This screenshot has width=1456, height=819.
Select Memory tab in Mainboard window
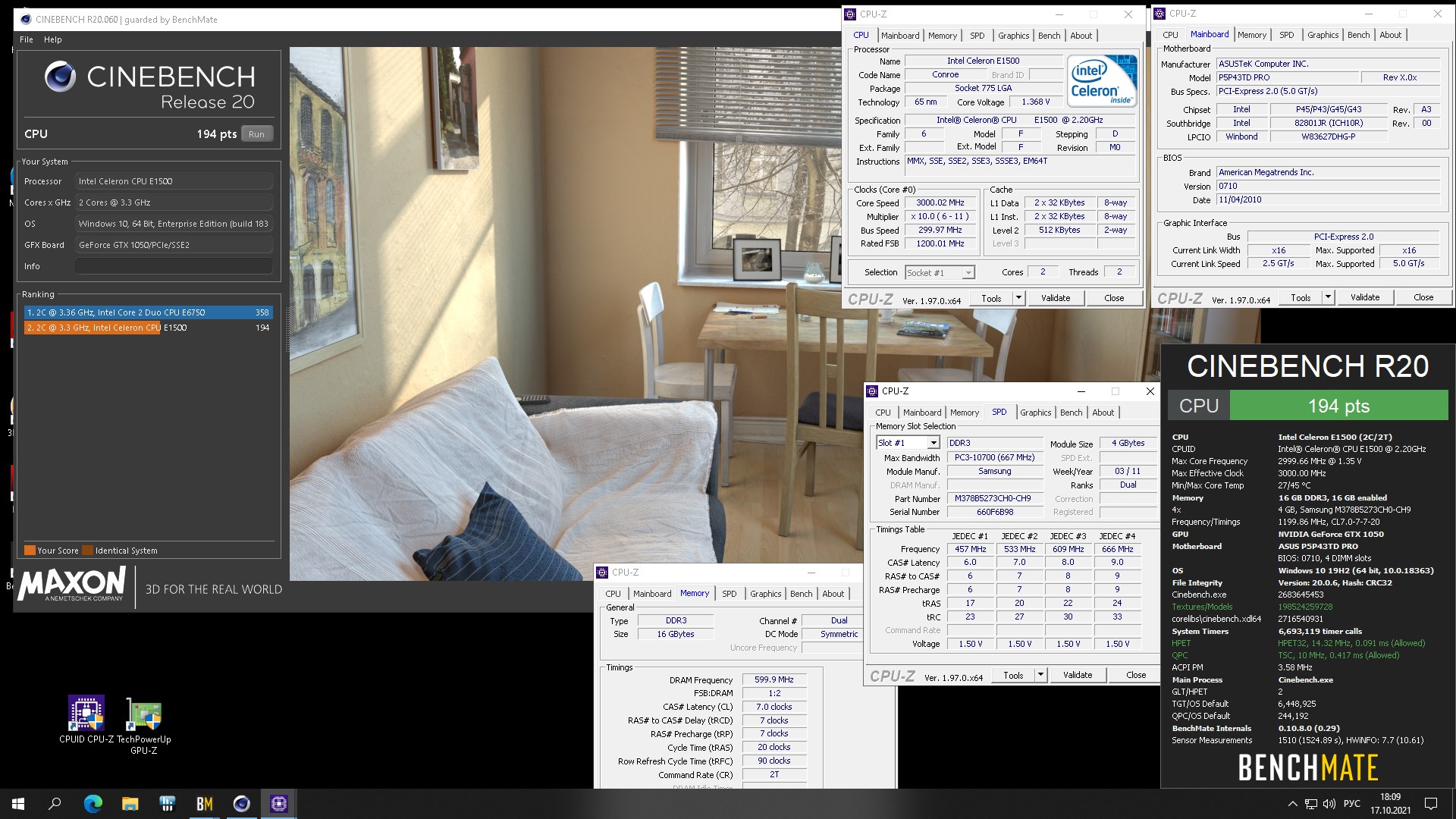pos(1252,35)
